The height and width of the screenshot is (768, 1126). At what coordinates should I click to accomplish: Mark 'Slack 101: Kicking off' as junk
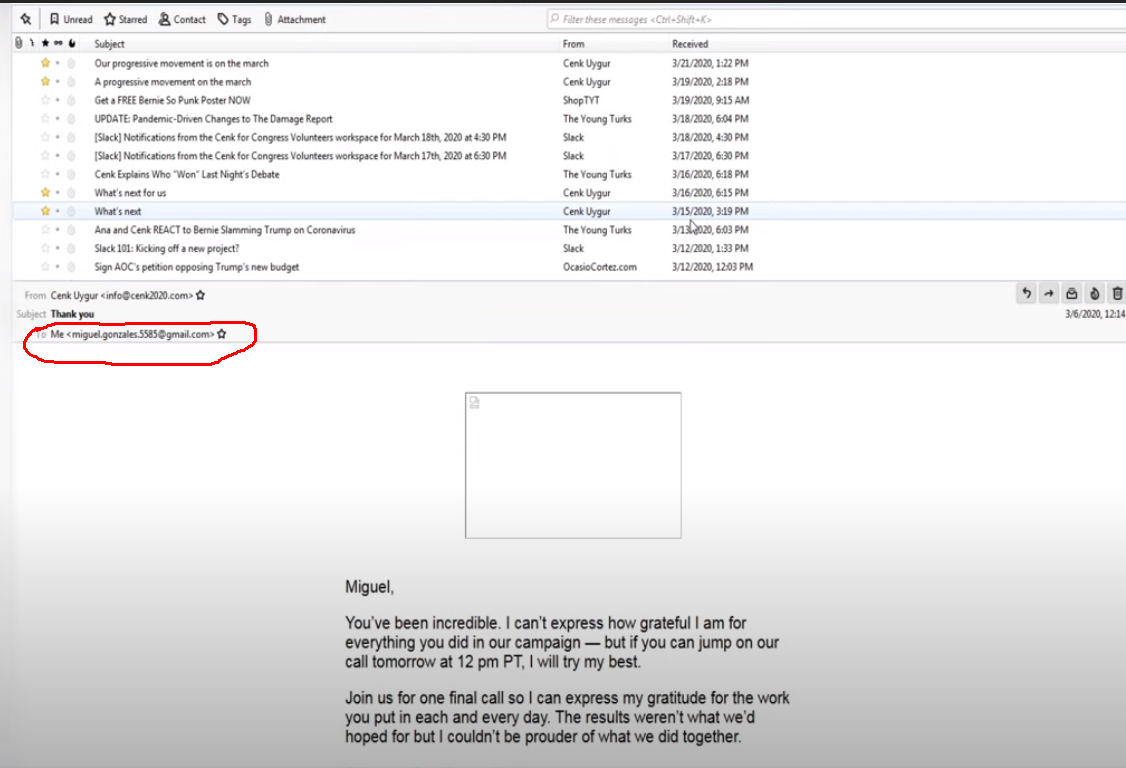pyautogui.click(x=71, y=248)
